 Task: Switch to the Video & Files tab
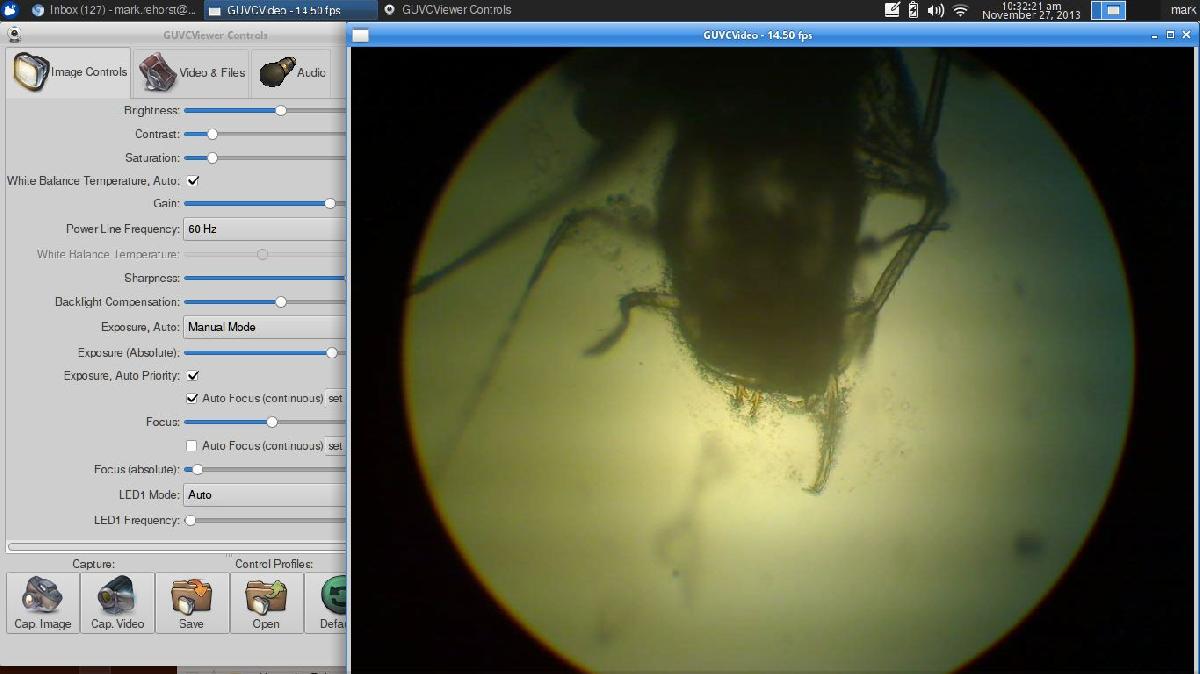tap(190, 71)
